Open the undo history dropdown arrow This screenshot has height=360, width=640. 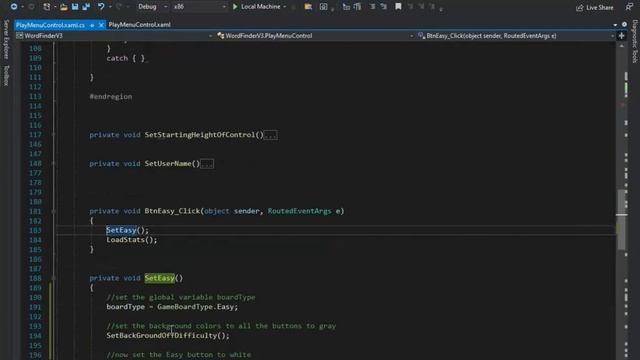tap(110, 7)
